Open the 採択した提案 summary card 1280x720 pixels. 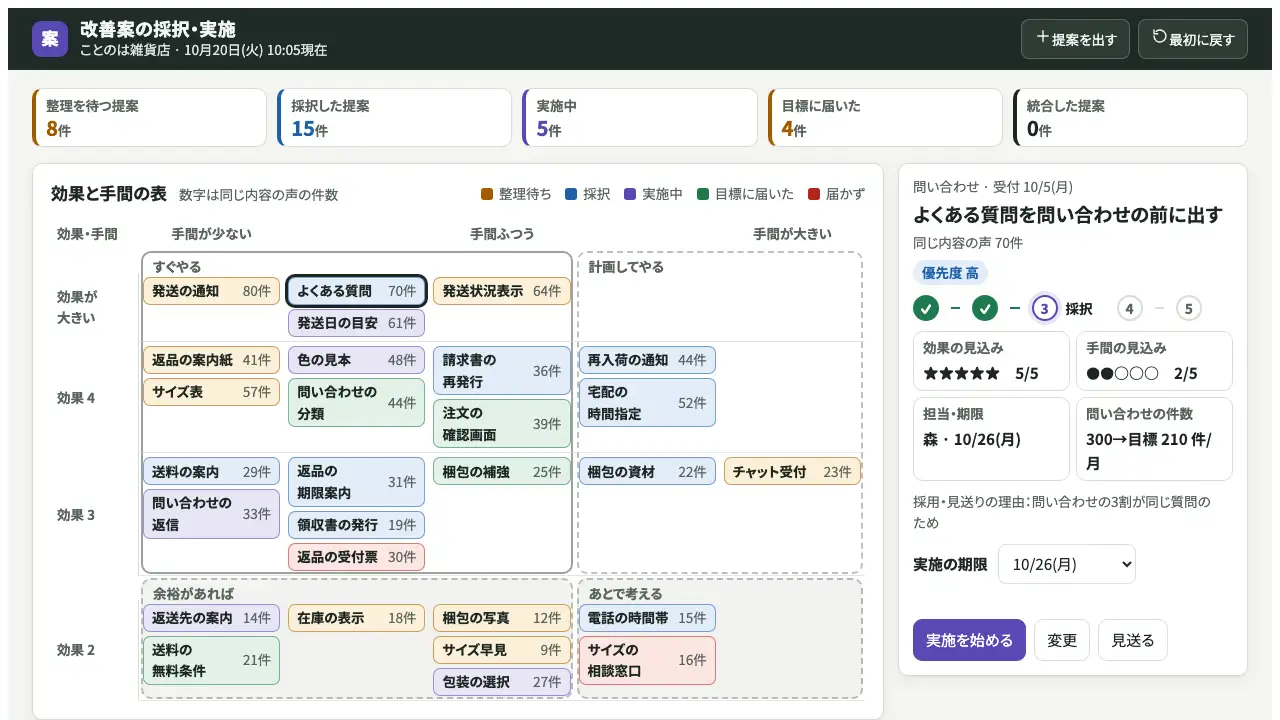tap(395, 117)
